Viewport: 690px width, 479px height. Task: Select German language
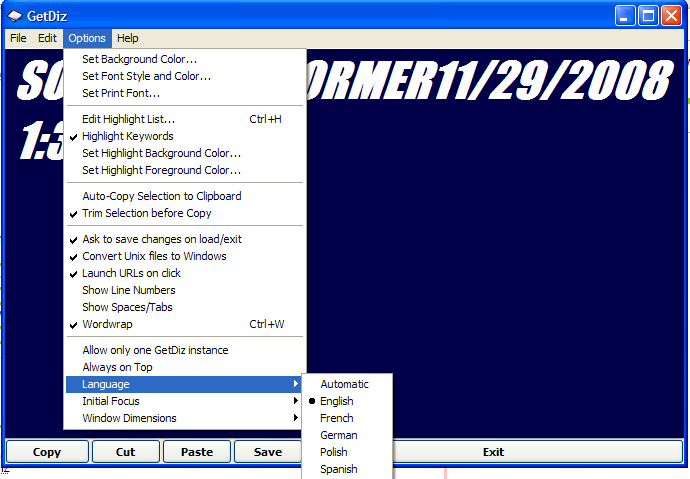(347, 435)
